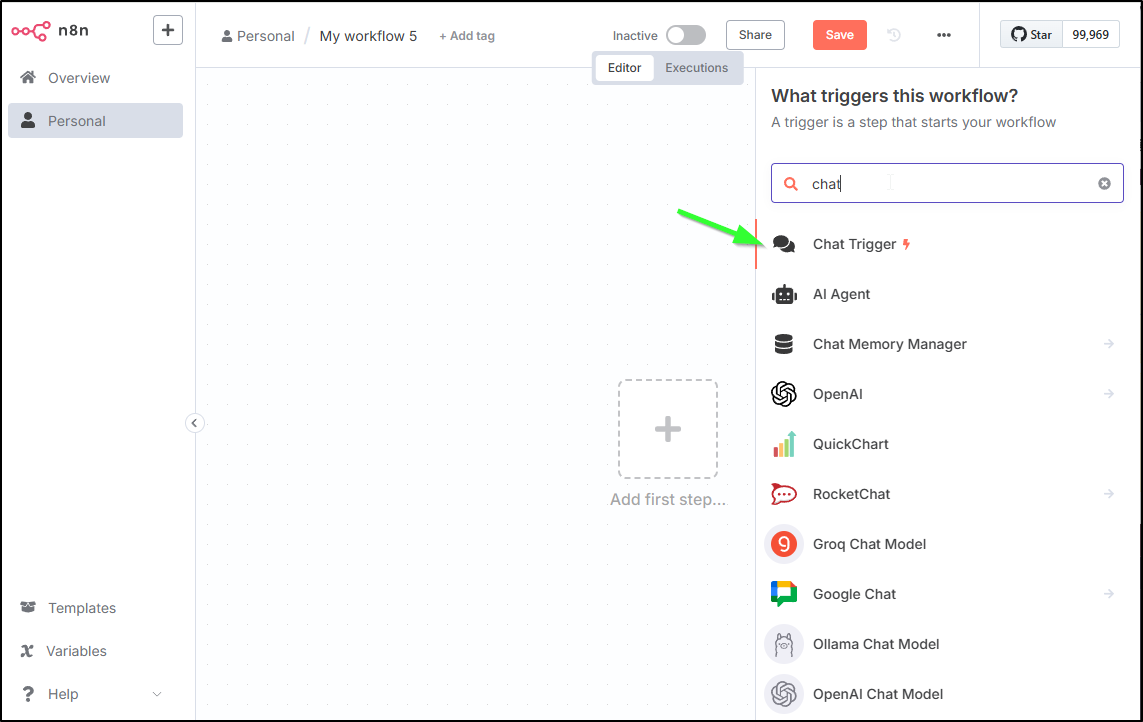The width and height of the screenshot is (1143, 722).
Task: Select the Personal sidebar item
Action: click(x=95, y=120)
